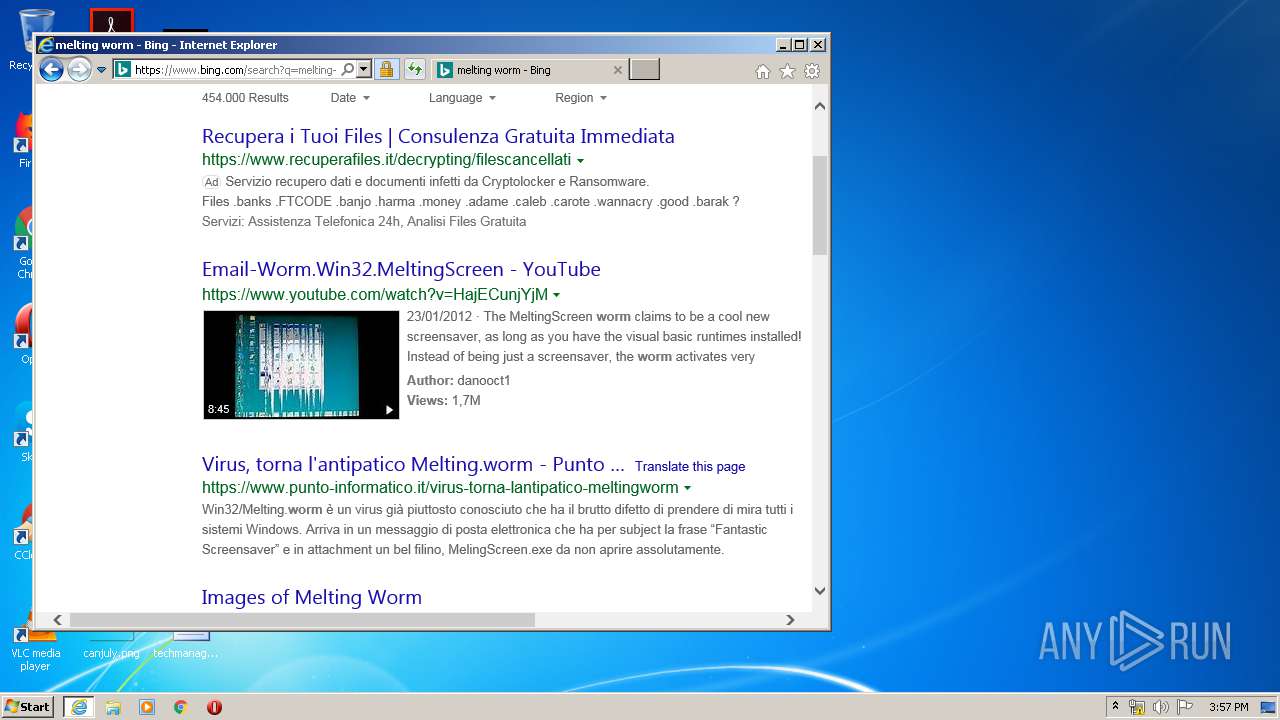The height and width of the screenshot is (720, 1280).
Task: Go back with the browser Back arrow
Action: [51, 70]
